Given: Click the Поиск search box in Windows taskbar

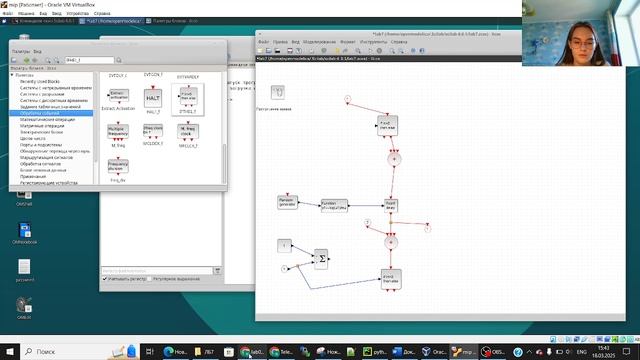Looking at the screenshot, I should (80, 351).
